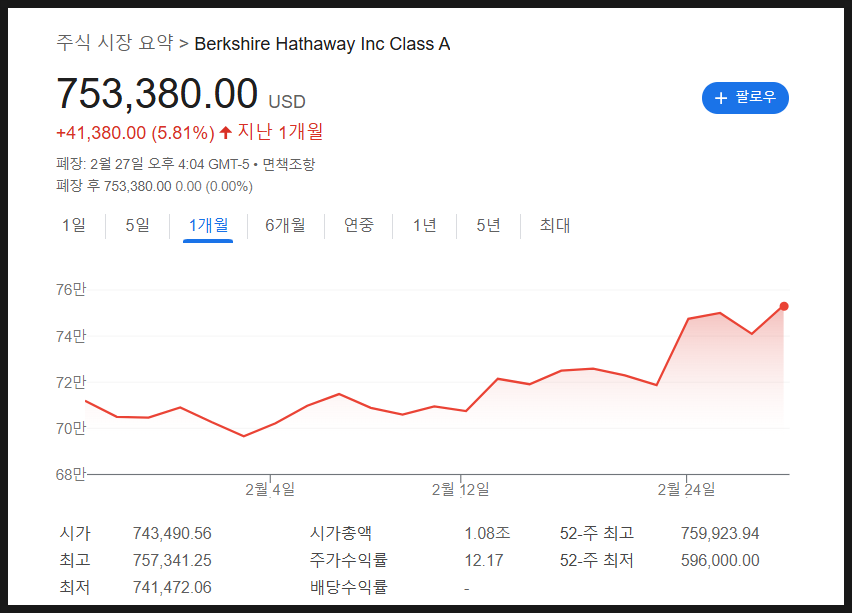This screenshot has width=852, height=613.
Task: Click the 최고 value 757,341.25
Action: click(x=172, y=560)
